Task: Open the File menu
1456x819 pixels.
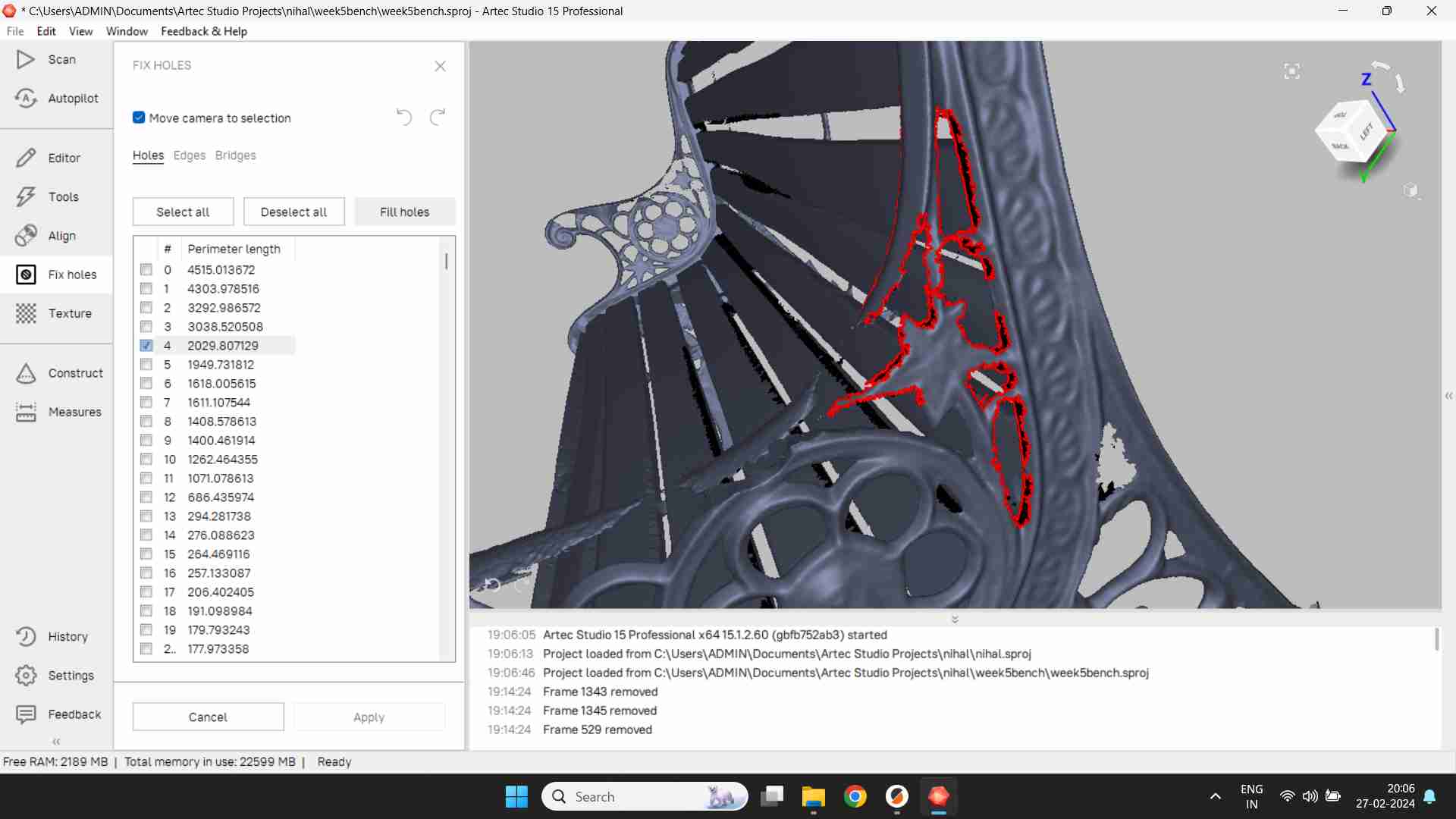Action: pos(15,31)
